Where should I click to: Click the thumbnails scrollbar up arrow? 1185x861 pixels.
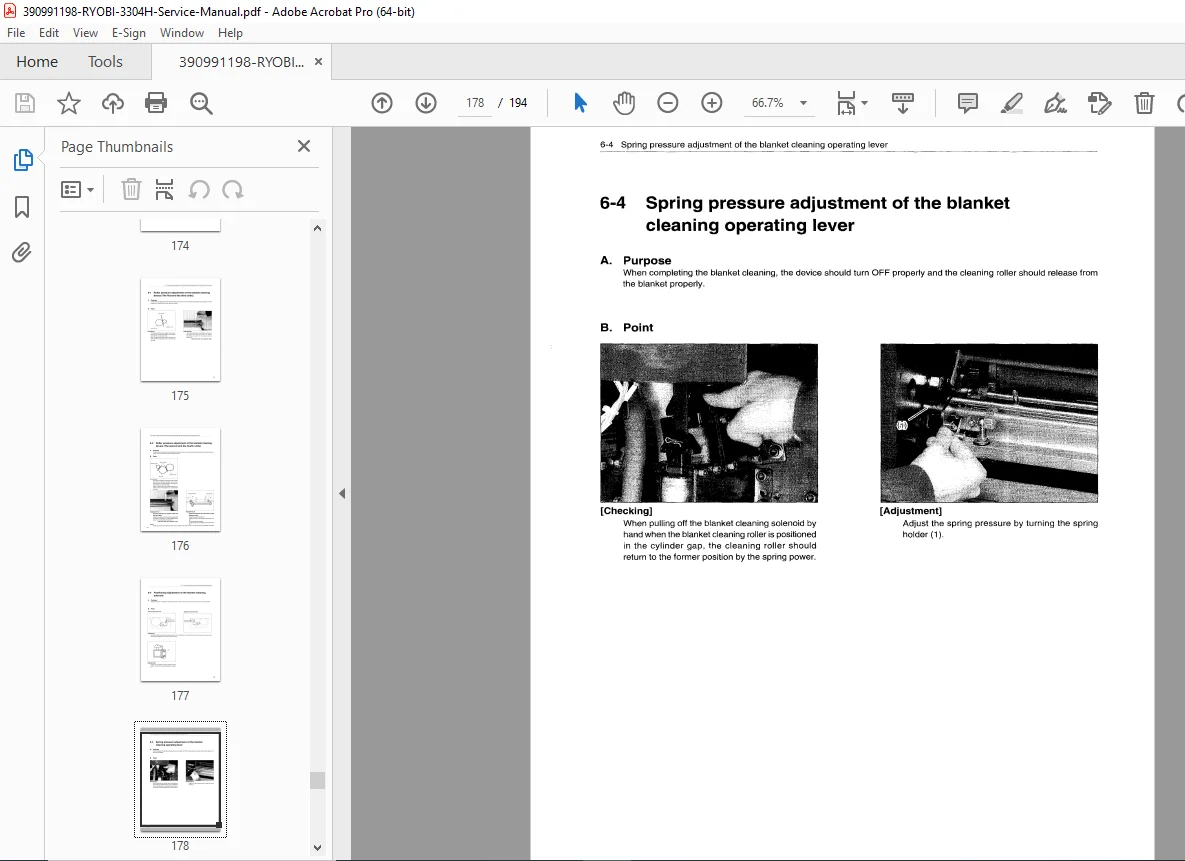tap(317, 228)
